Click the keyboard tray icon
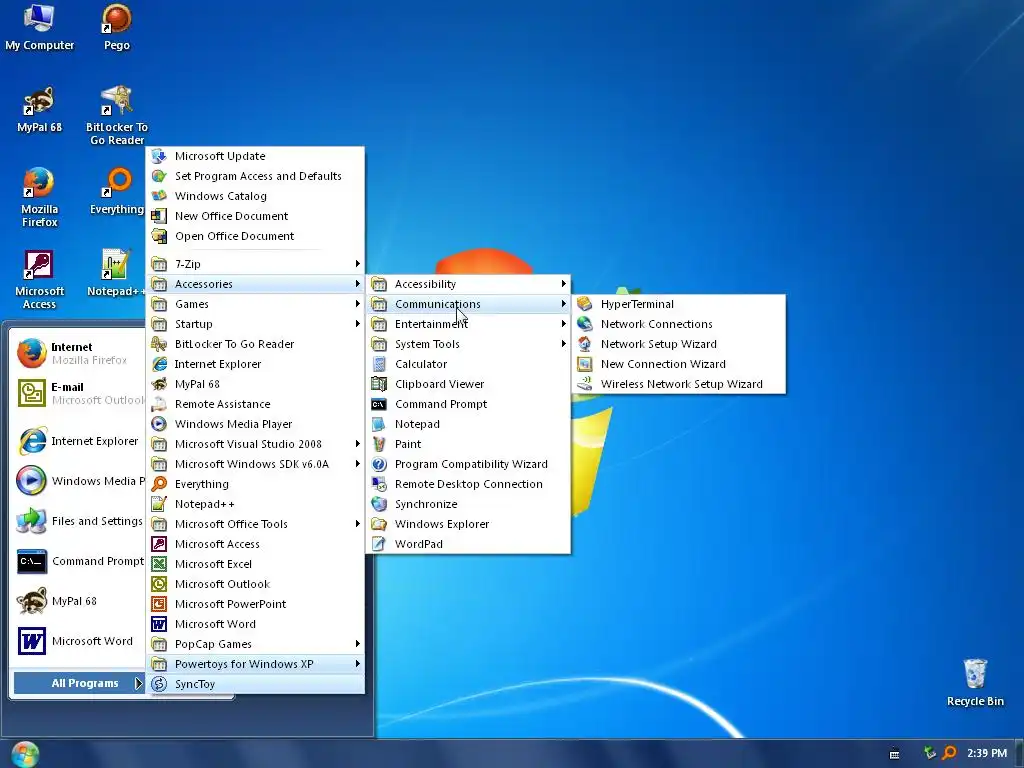1024x768 pixels. pos(895,754)
